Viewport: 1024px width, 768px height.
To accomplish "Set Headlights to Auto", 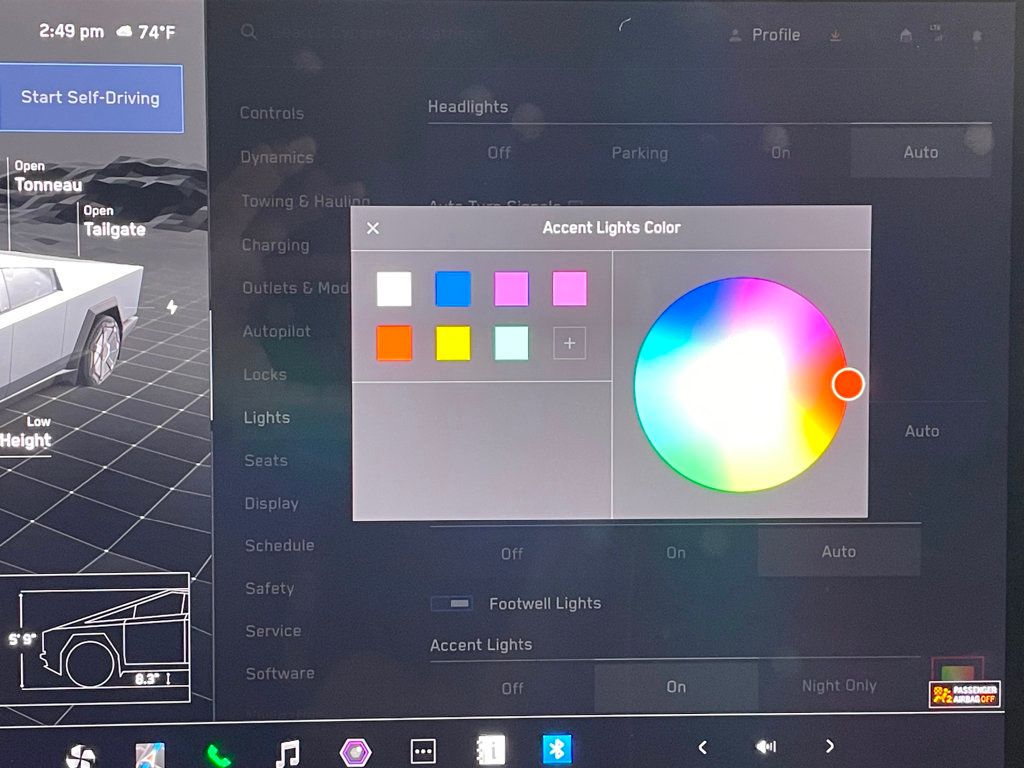I will tap(921, 152).
